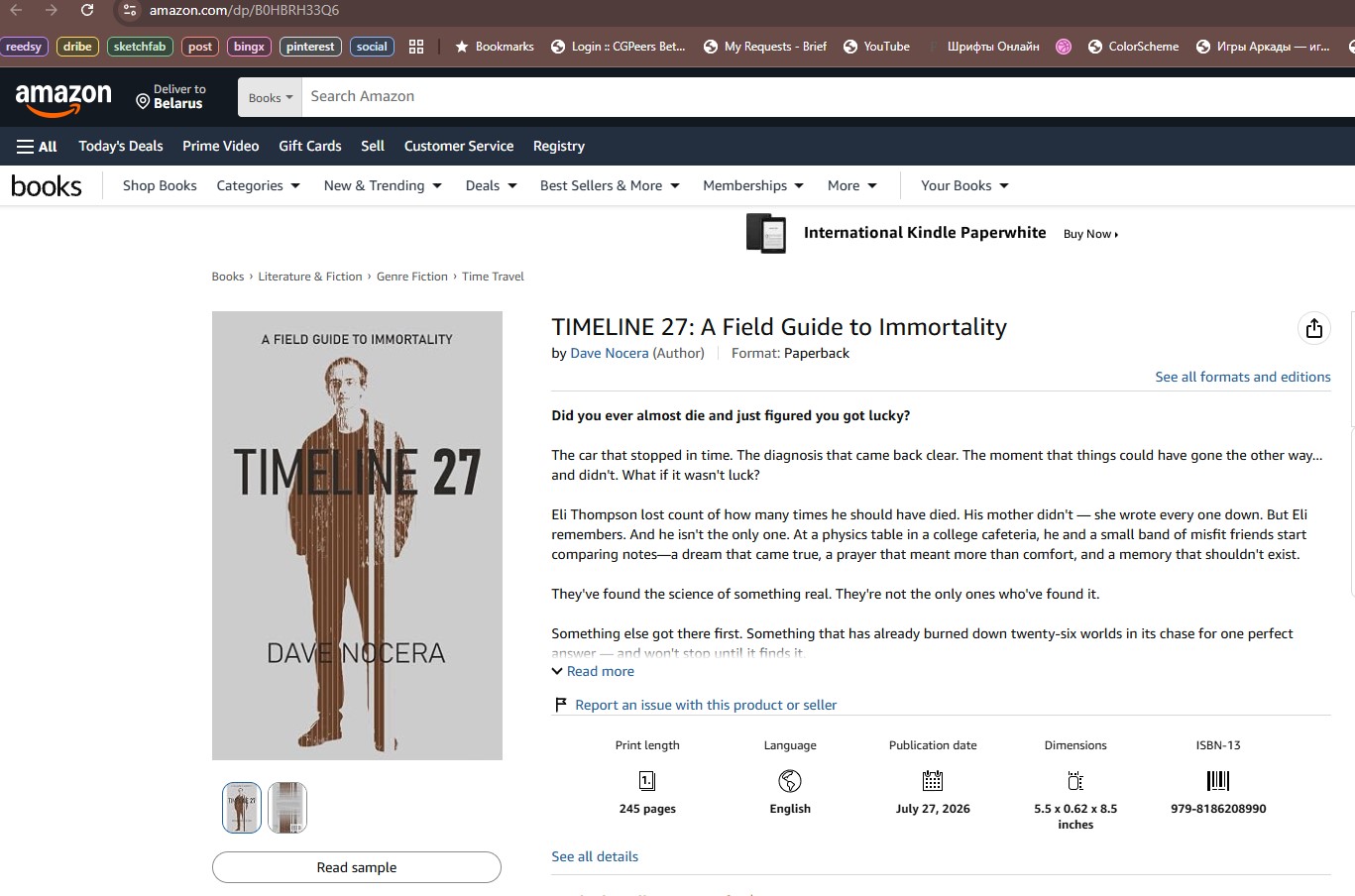This screenshot has width=1355, height=896.
Task: Open the bingx bookmark group
Action: [x=250, y=47]
